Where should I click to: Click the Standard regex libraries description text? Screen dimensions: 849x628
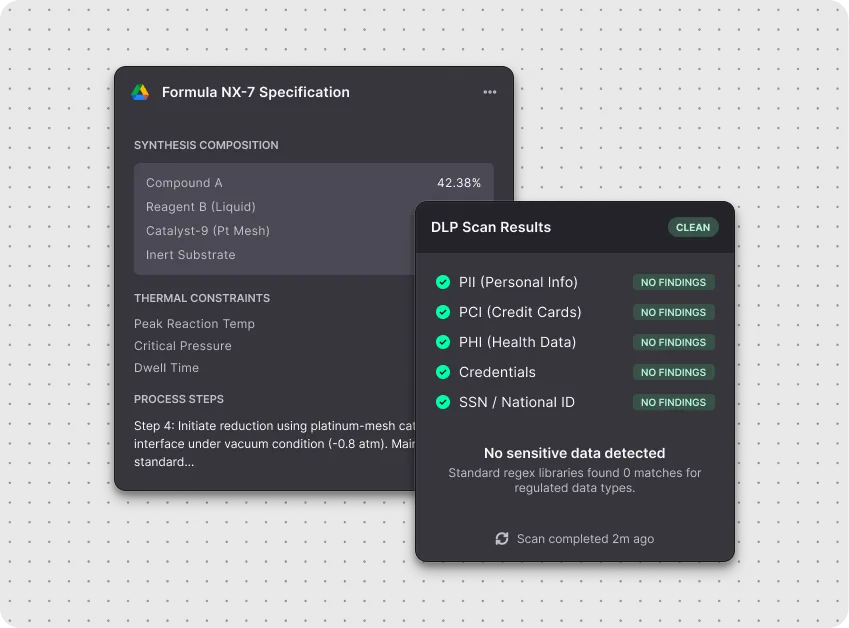(574, 480)
